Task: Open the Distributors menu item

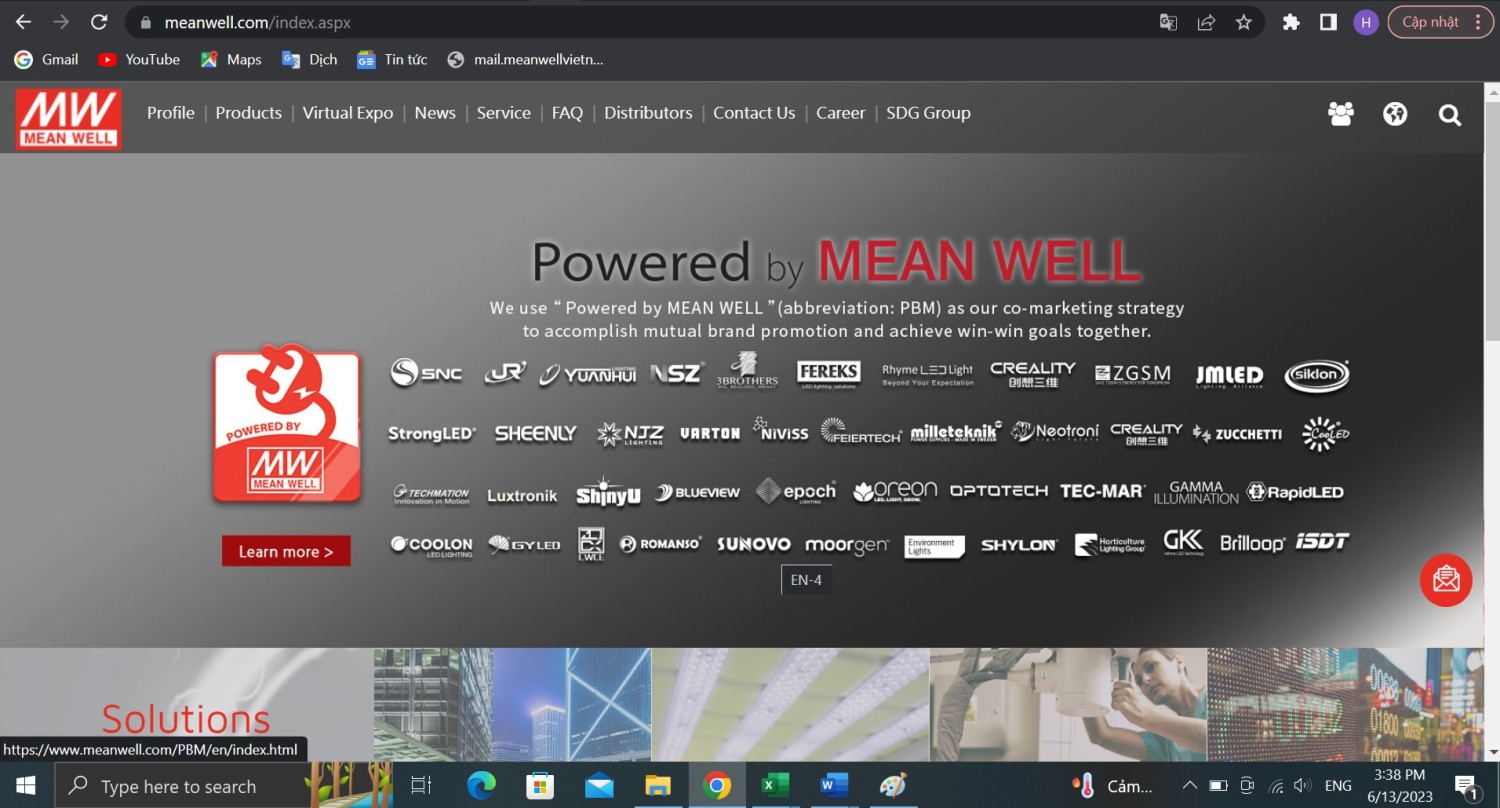Action: coord(648,113)
